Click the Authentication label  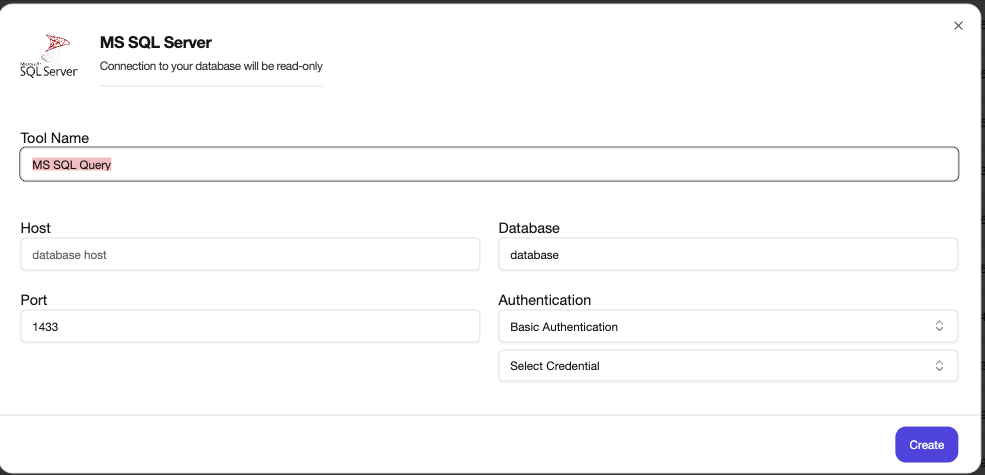[x=545, y=300]
